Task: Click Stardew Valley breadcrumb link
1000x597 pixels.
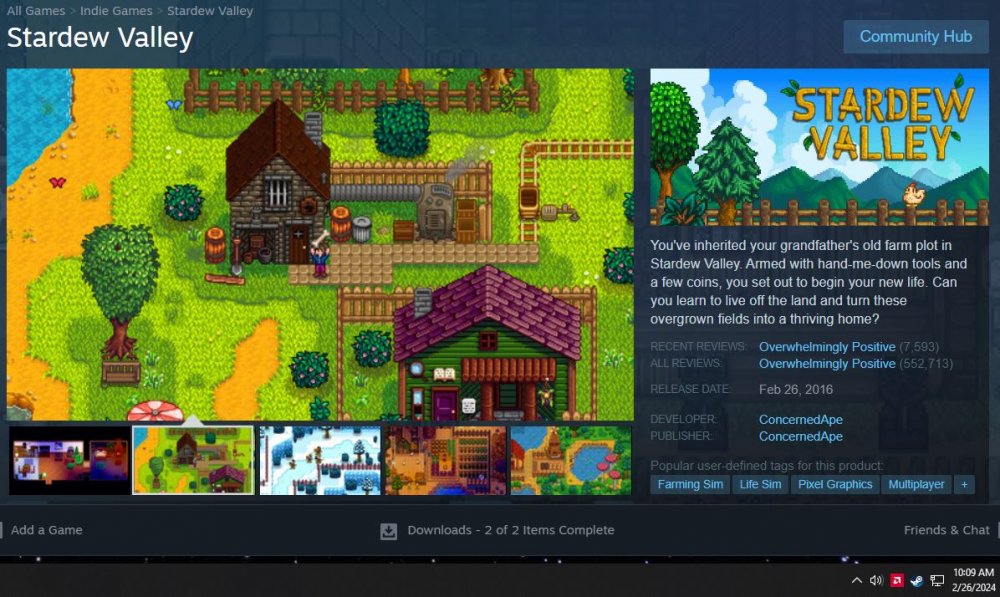Action: 210,11
